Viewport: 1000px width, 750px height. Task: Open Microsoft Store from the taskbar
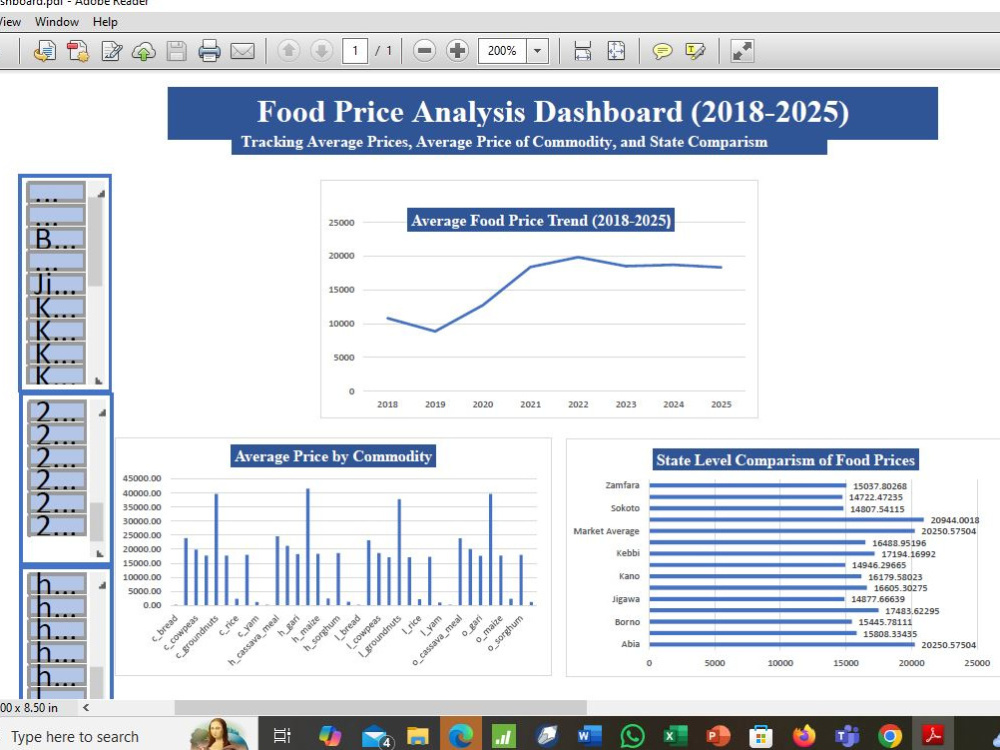pos(761,736)
